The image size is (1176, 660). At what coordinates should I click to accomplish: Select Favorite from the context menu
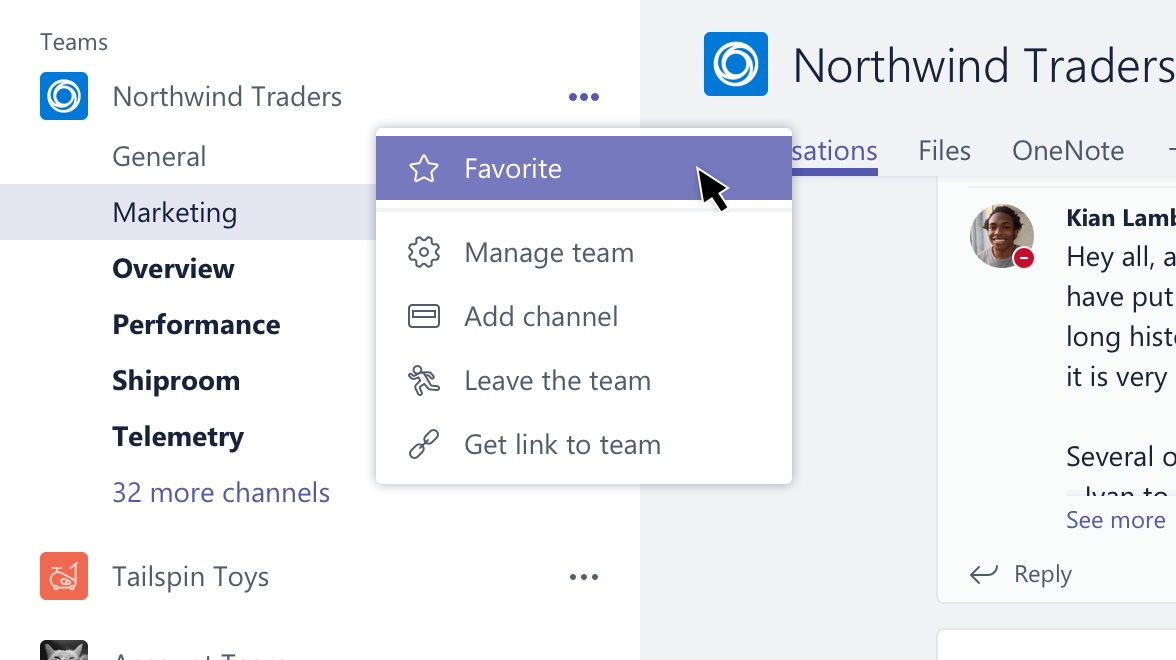tap(584, 169)
